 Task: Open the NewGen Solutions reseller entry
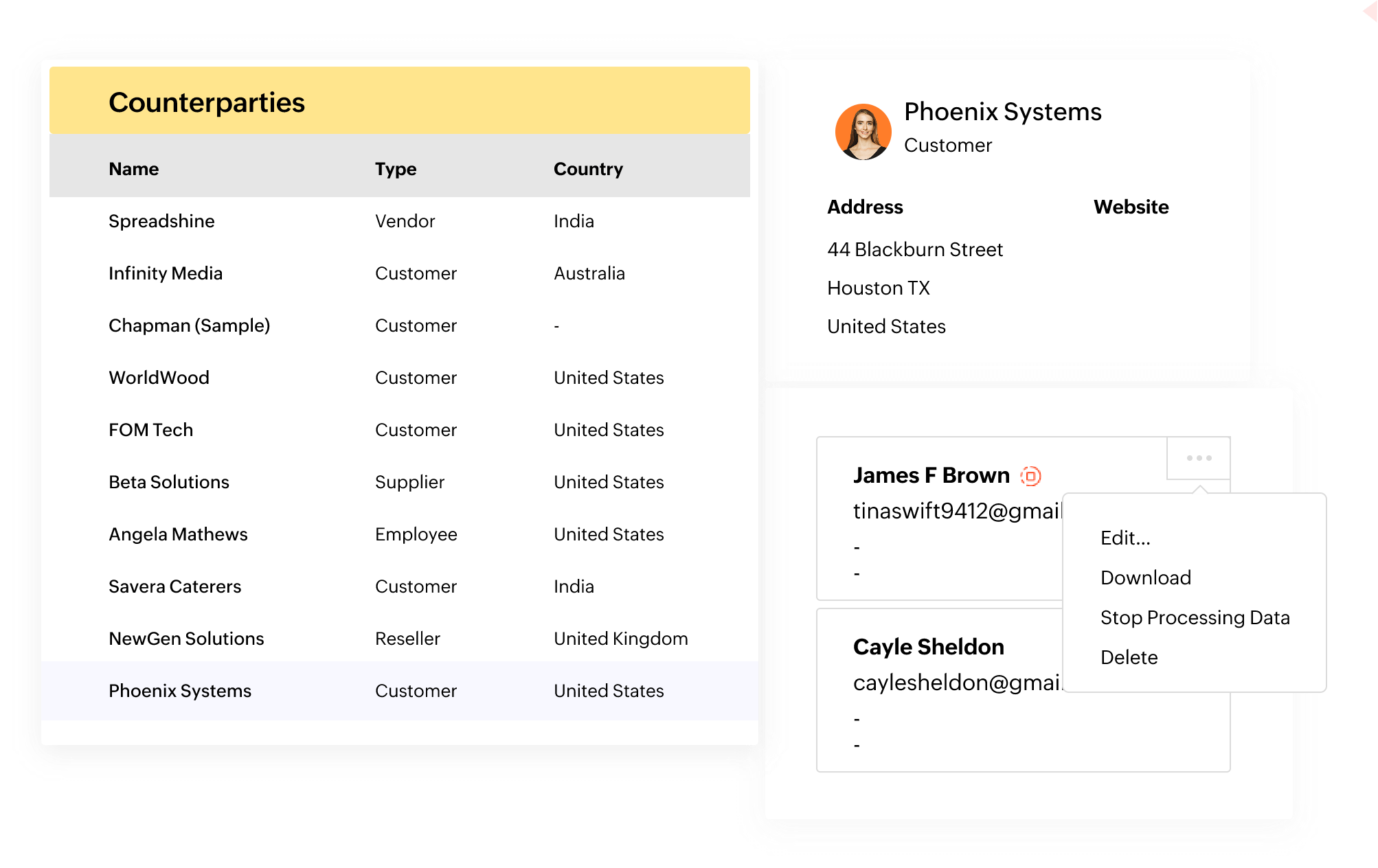(185, 638)
